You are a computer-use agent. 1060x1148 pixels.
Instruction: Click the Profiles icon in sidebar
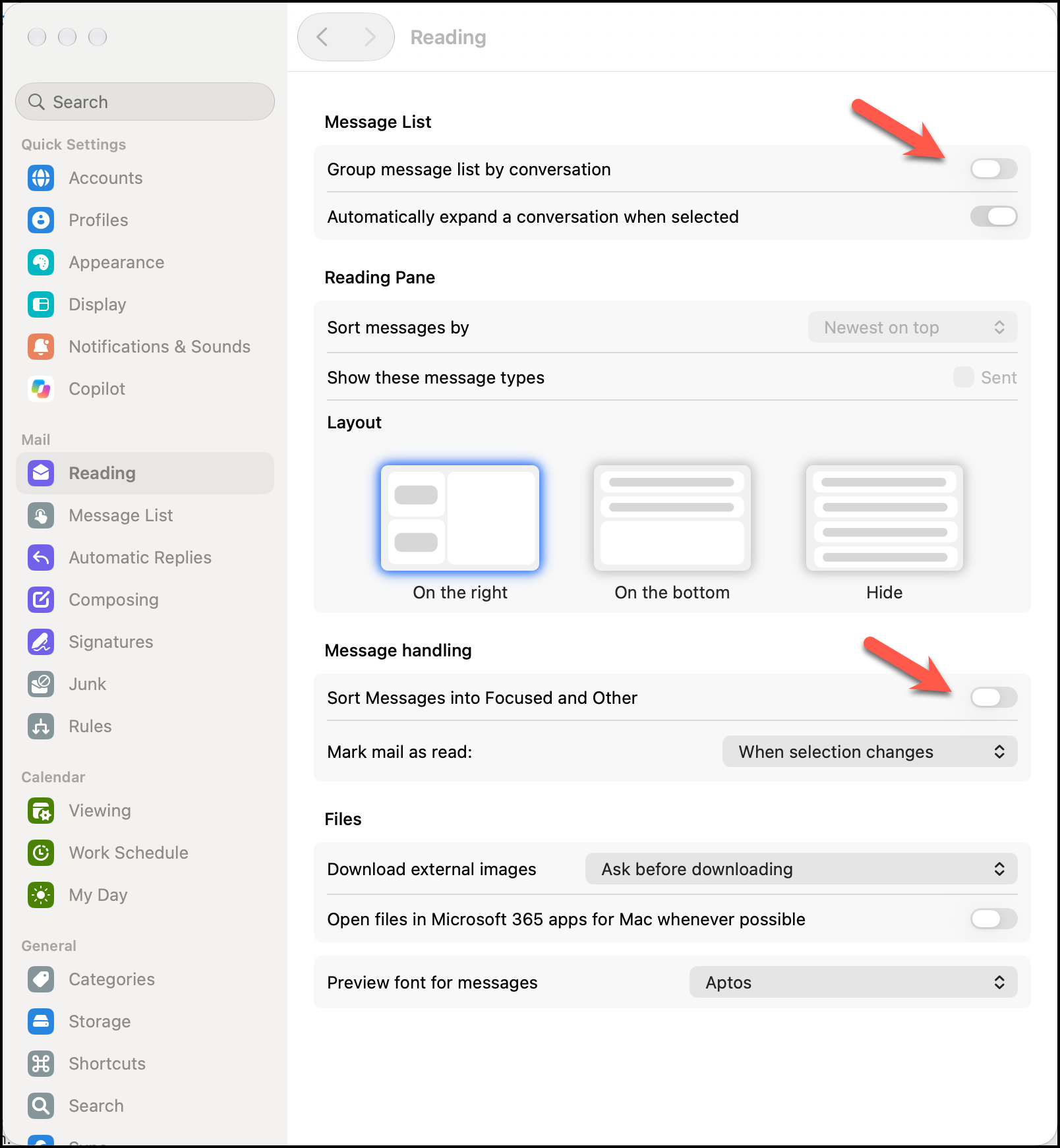(41, 220)
